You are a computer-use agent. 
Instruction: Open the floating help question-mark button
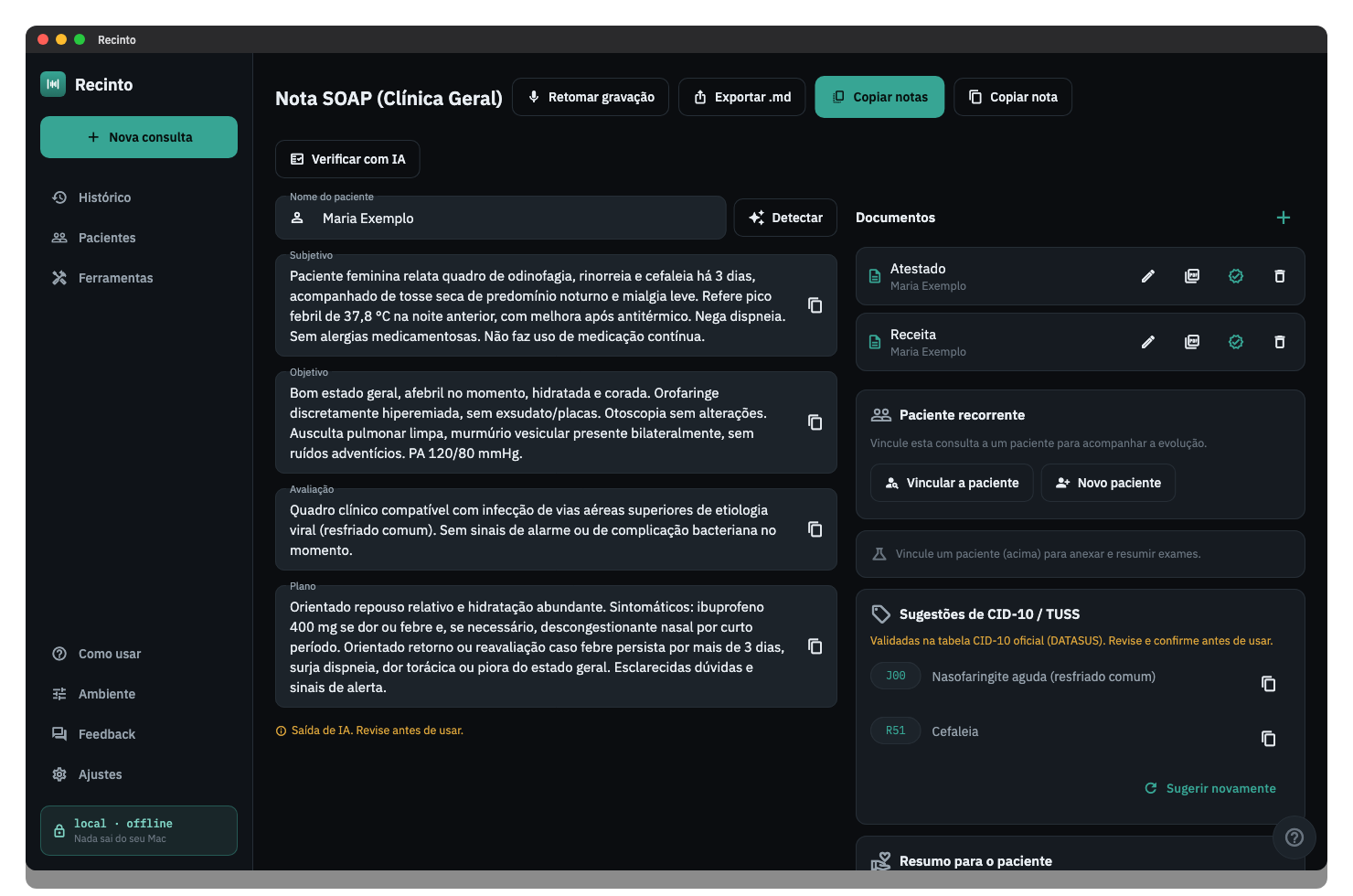tap(1294, 837)
